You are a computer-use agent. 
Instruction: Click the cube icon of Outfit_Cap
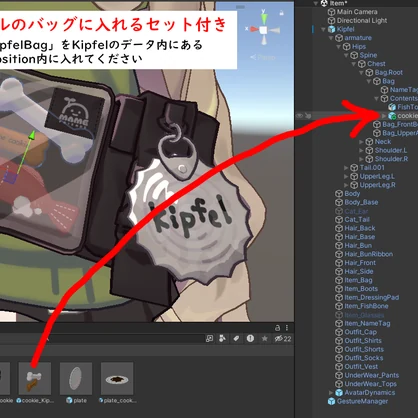point(339,332)
